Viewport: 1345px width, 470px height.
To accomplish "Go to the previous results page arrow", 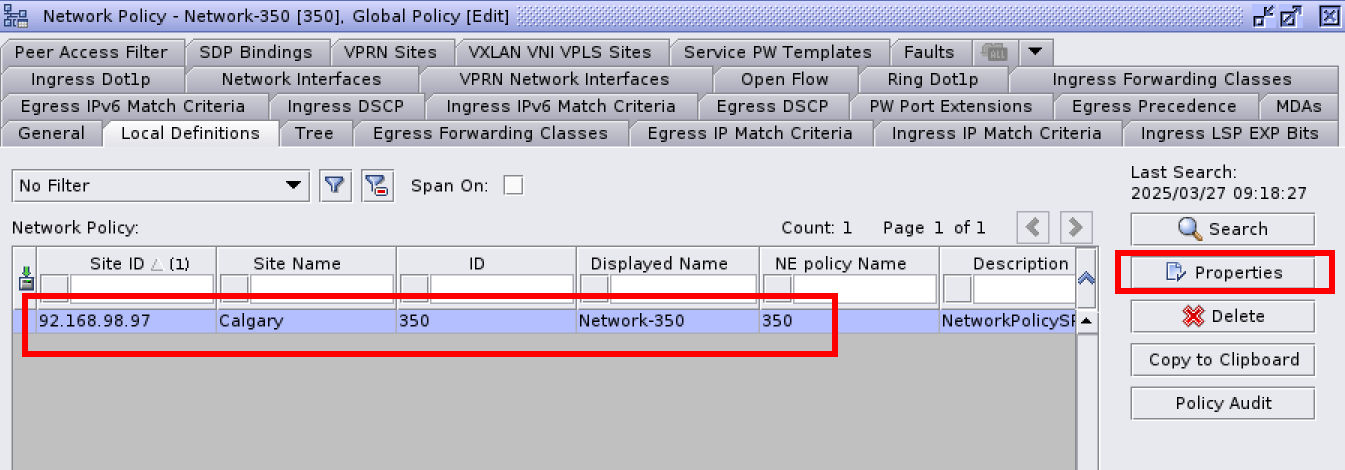I will tap(1033, 227).
